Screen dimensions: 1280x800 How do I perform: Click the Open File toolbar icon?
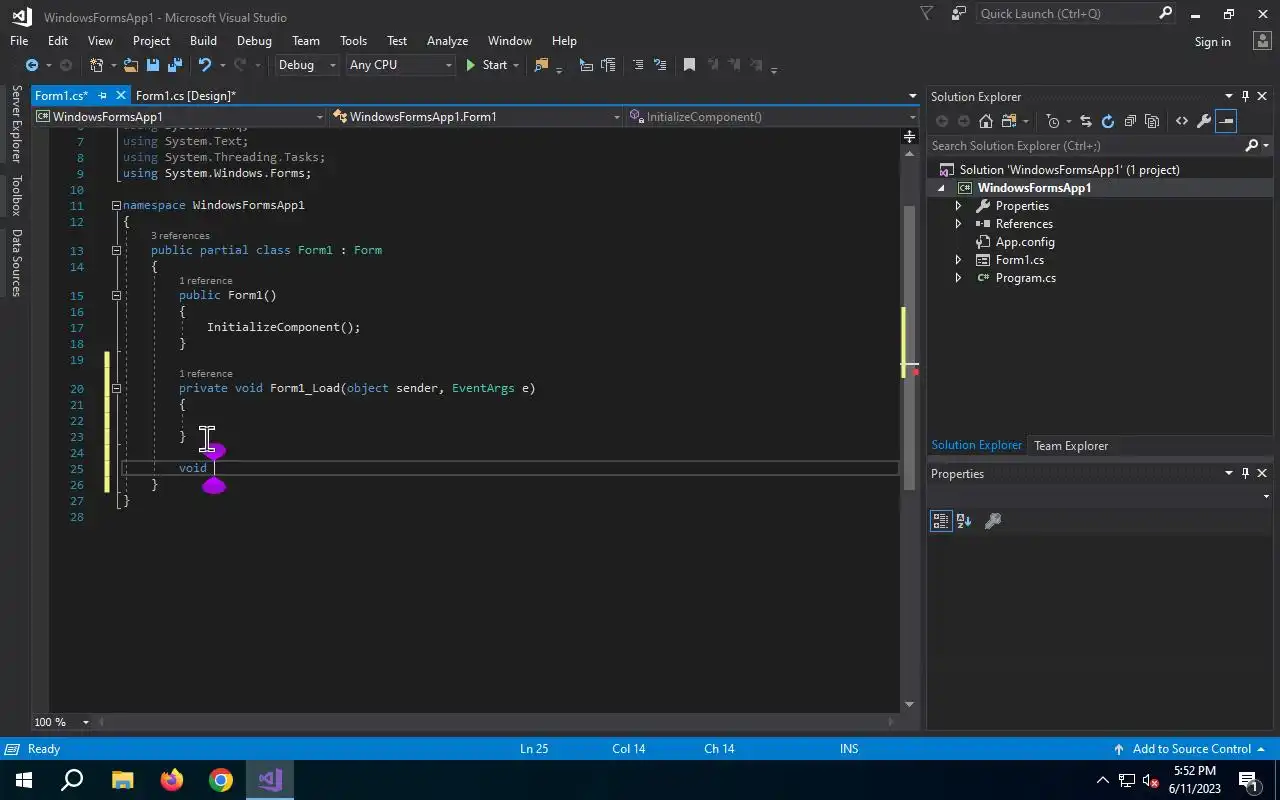[131, 65]
